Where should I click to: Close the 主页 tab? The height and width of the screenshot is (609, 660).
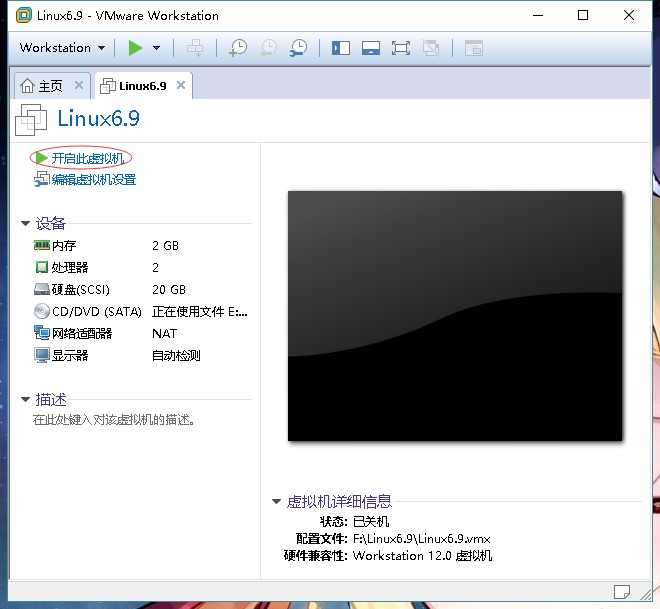(x=78, y=85)
